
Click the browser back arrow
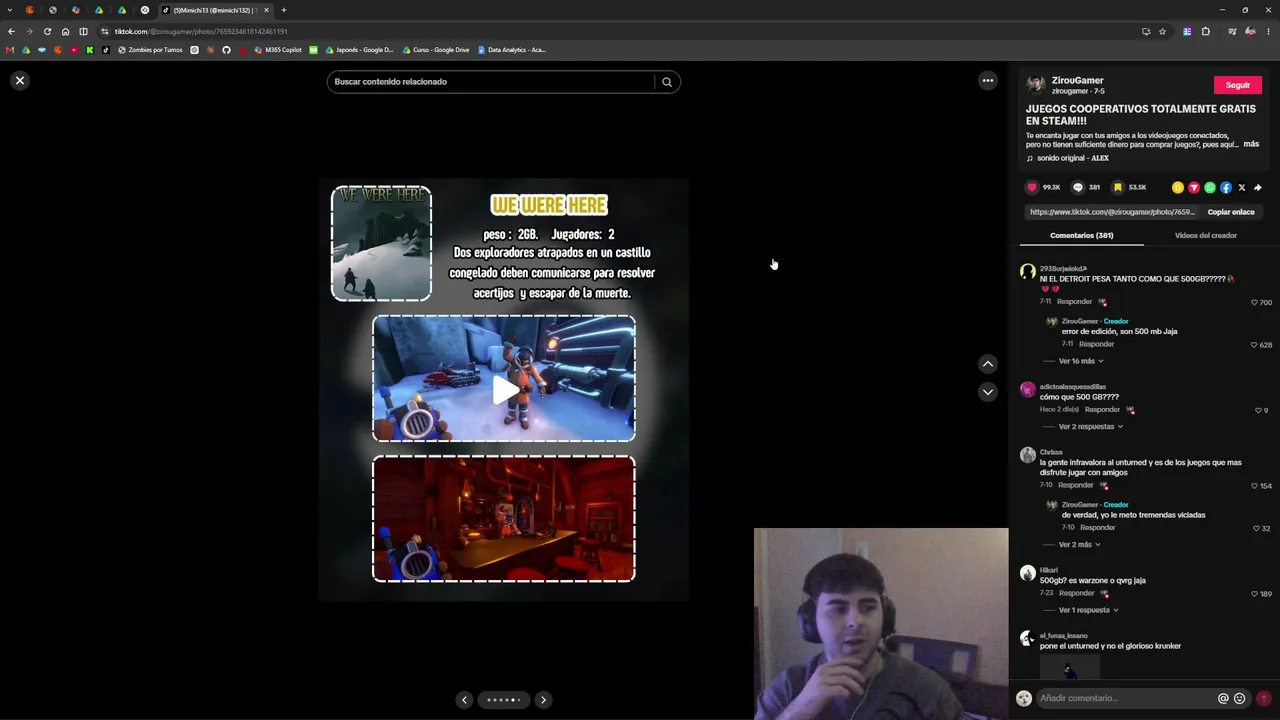point(11,31)
